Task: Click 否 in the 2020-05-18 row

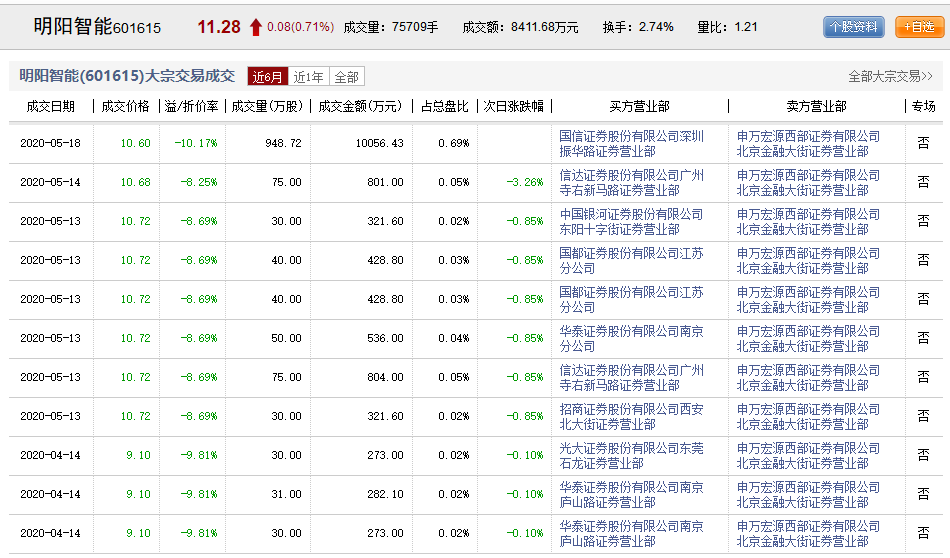Action: tap(923, 144)
